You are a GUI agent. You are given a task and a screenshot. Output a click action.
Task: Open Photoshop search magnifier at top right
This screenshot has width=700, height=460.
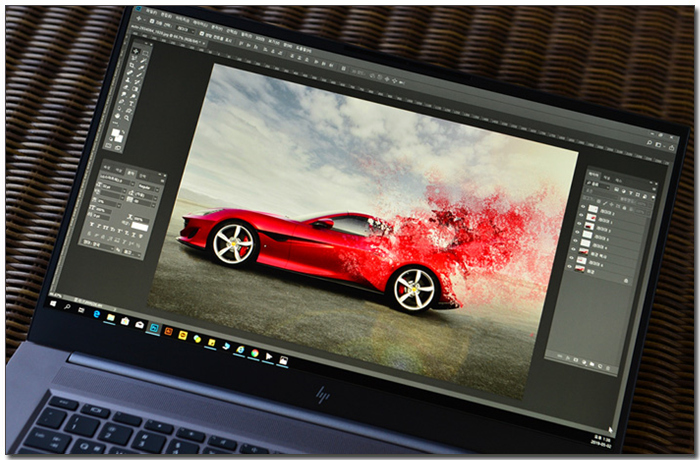[x=650, y=142]
